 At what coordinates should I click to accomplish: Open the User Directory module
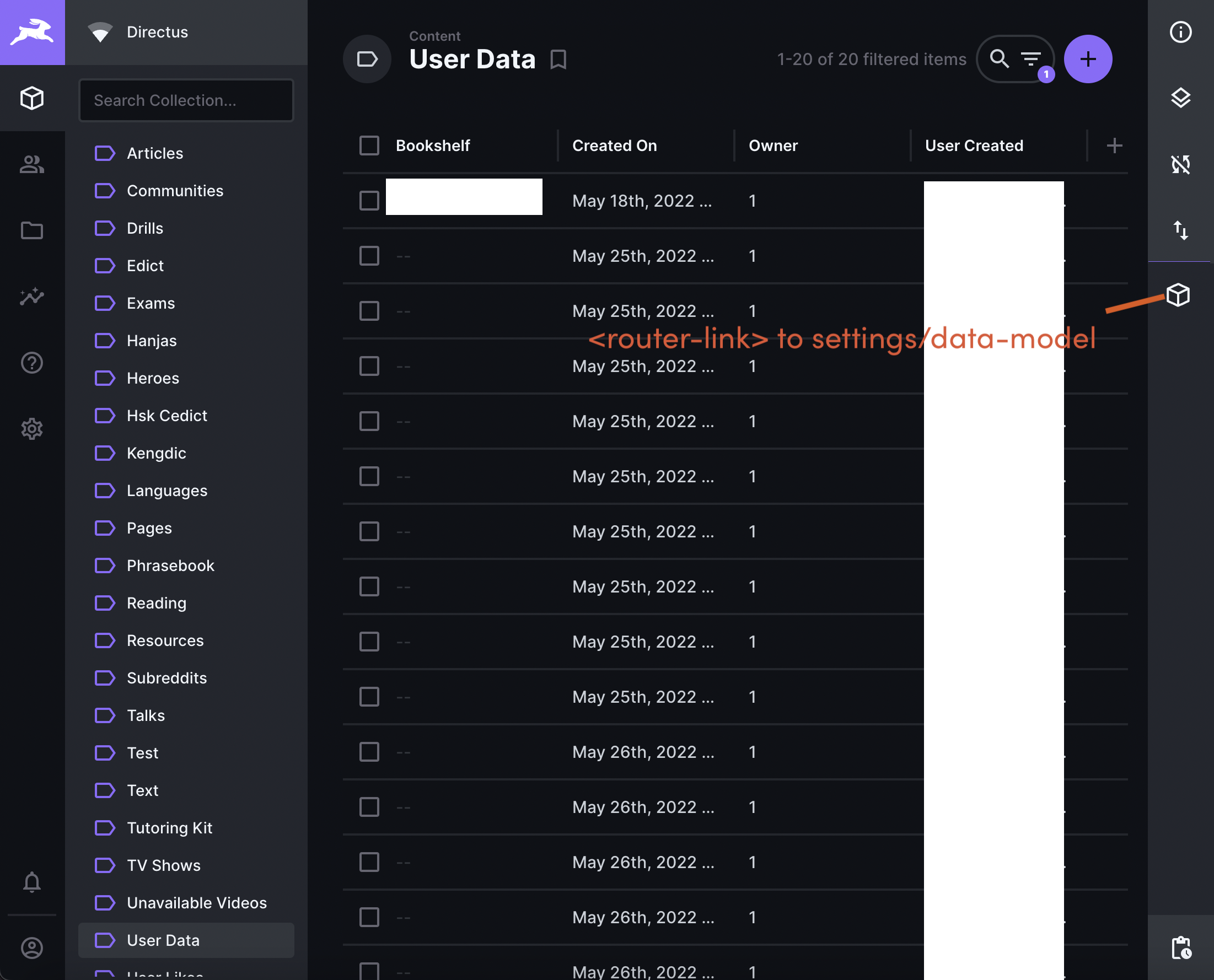click(32, 164)
